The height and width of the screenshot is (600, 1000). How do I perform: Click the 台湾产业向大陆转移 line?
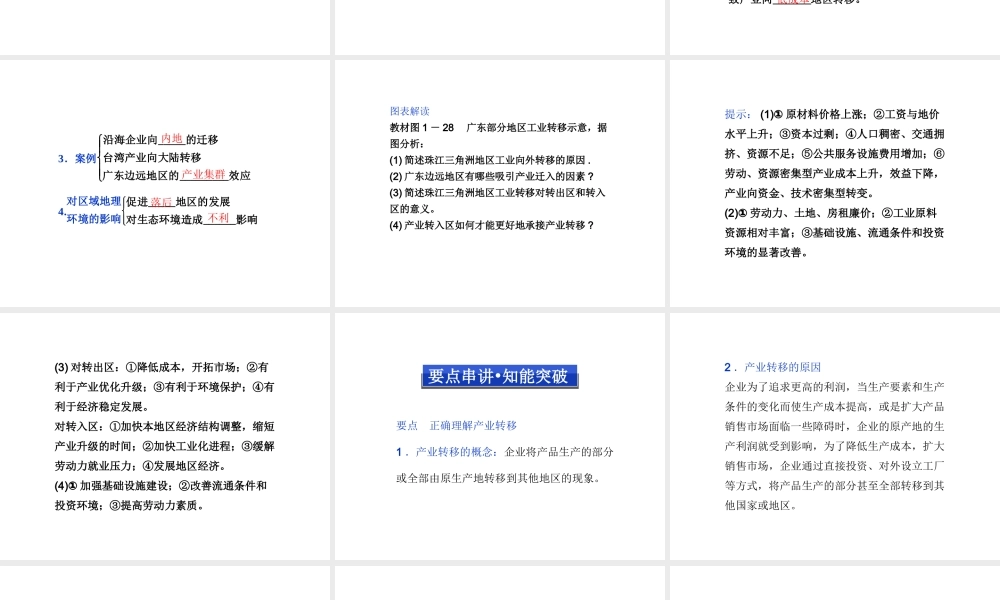coord(152,157)
